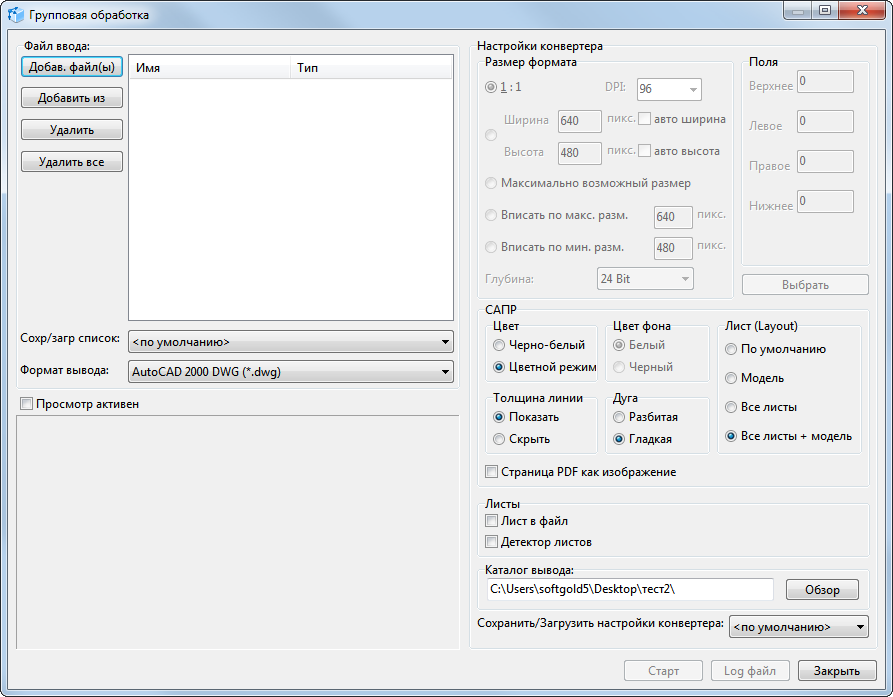Select 'Все листы' layout option

tap(732, 407)
